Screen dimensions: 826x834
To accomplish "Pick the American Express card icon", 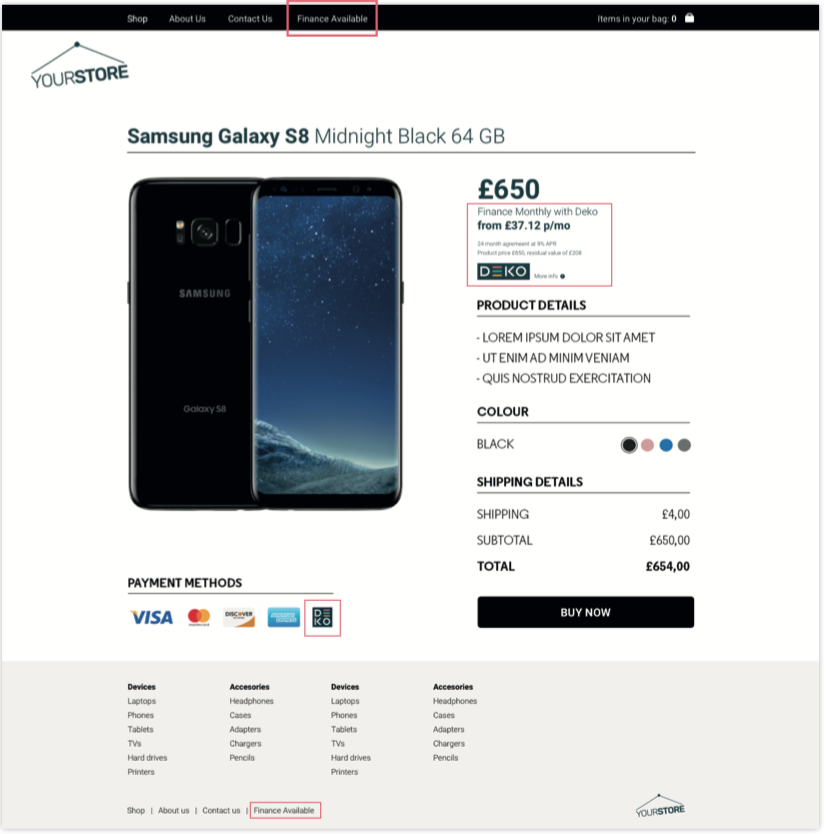I will [283, 617].
